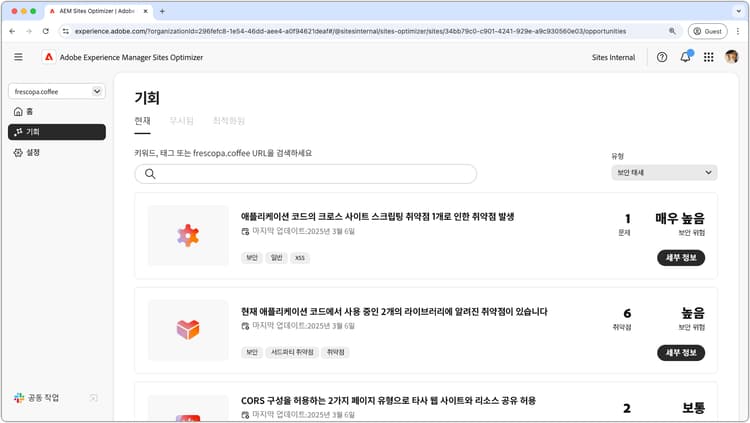
Task: Click the calendar icon on the XSS card
Action: click(x=245, y=232)
